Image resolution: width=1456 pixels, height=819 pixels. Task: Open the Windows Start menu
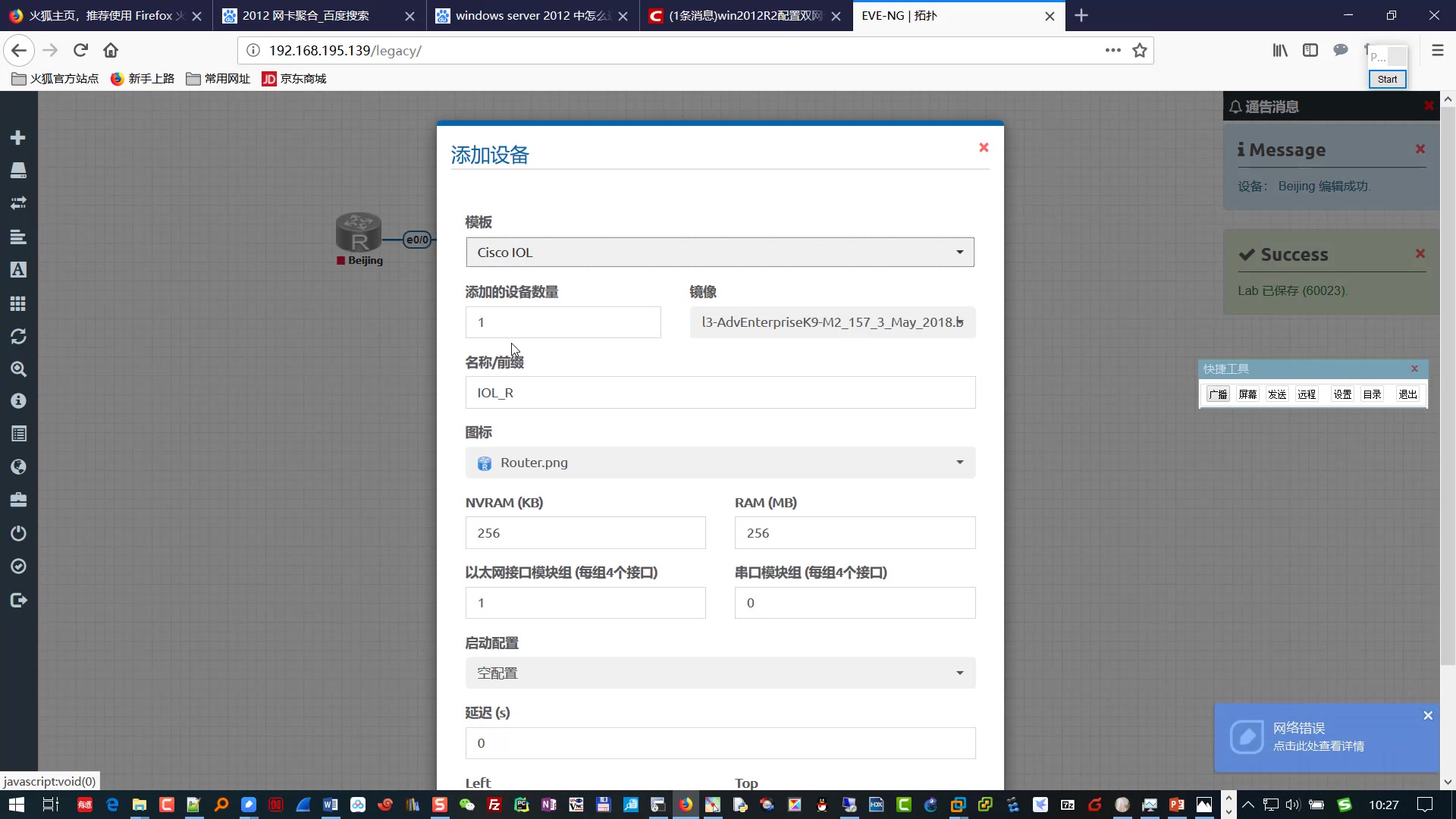(17, 805)
